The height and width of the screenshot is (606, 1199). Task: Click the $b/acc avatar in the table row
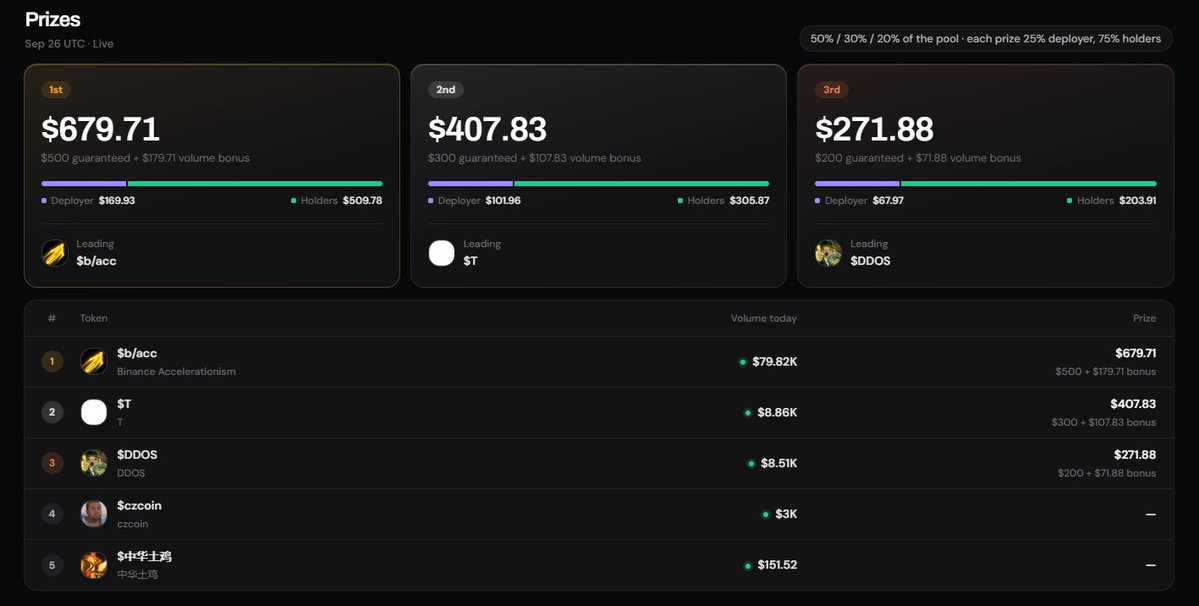[x=94, y=361]
